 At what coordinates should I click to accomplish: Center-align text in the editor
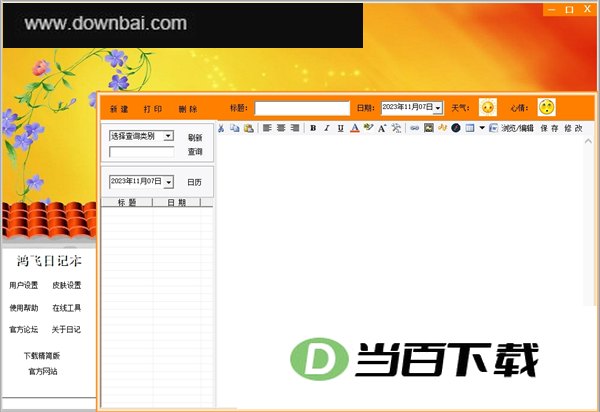tap(281, 128)
